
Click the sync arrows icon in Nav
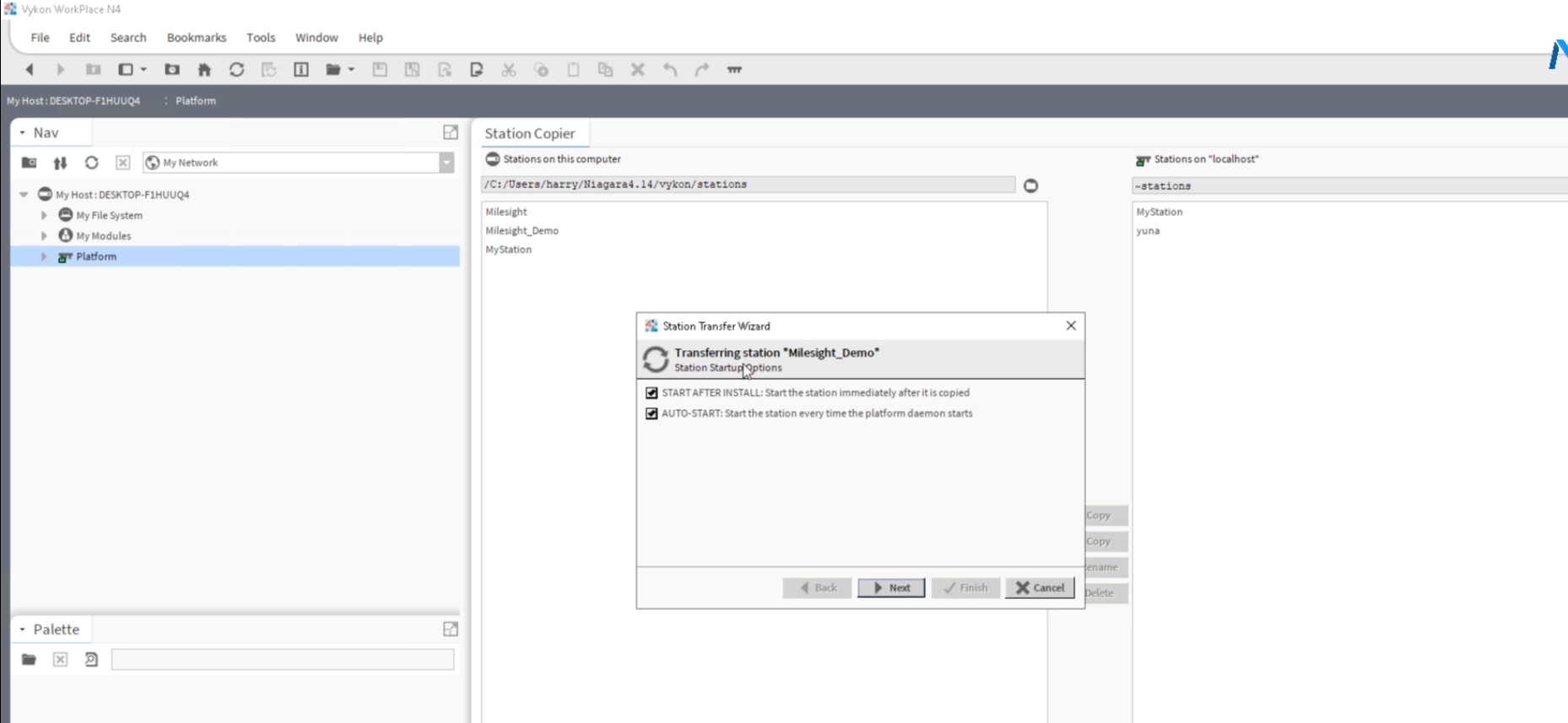tap(60, 163)
